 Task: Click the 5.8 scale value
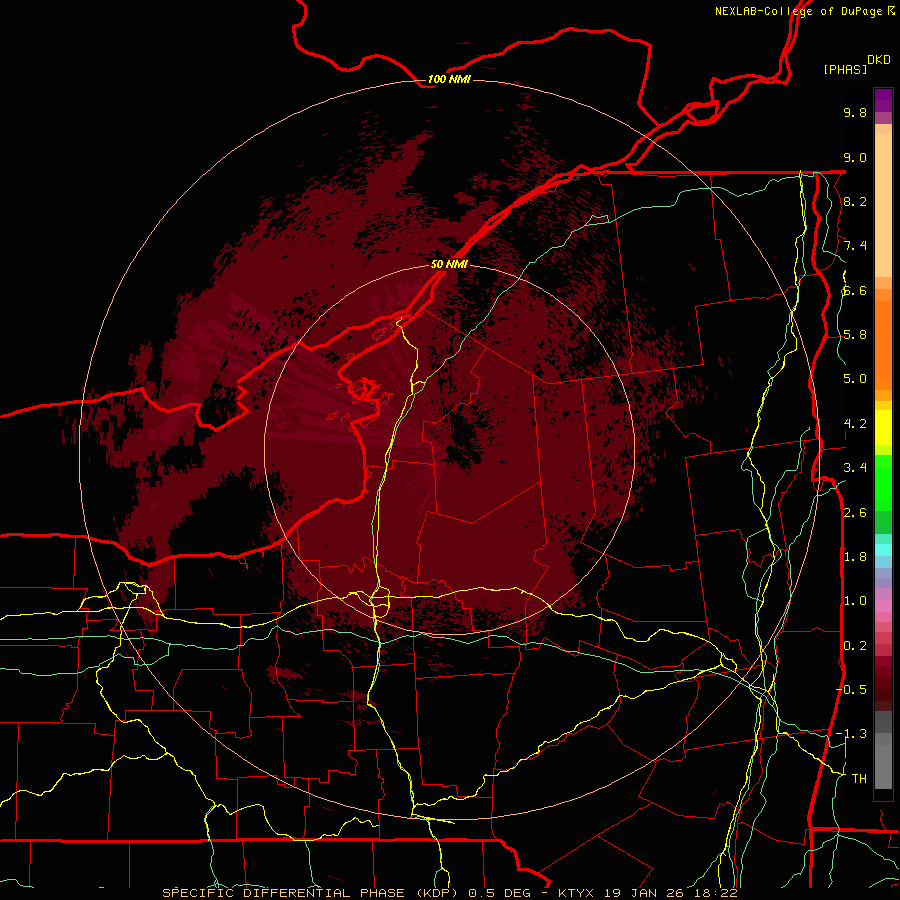(x=855, y=335)
